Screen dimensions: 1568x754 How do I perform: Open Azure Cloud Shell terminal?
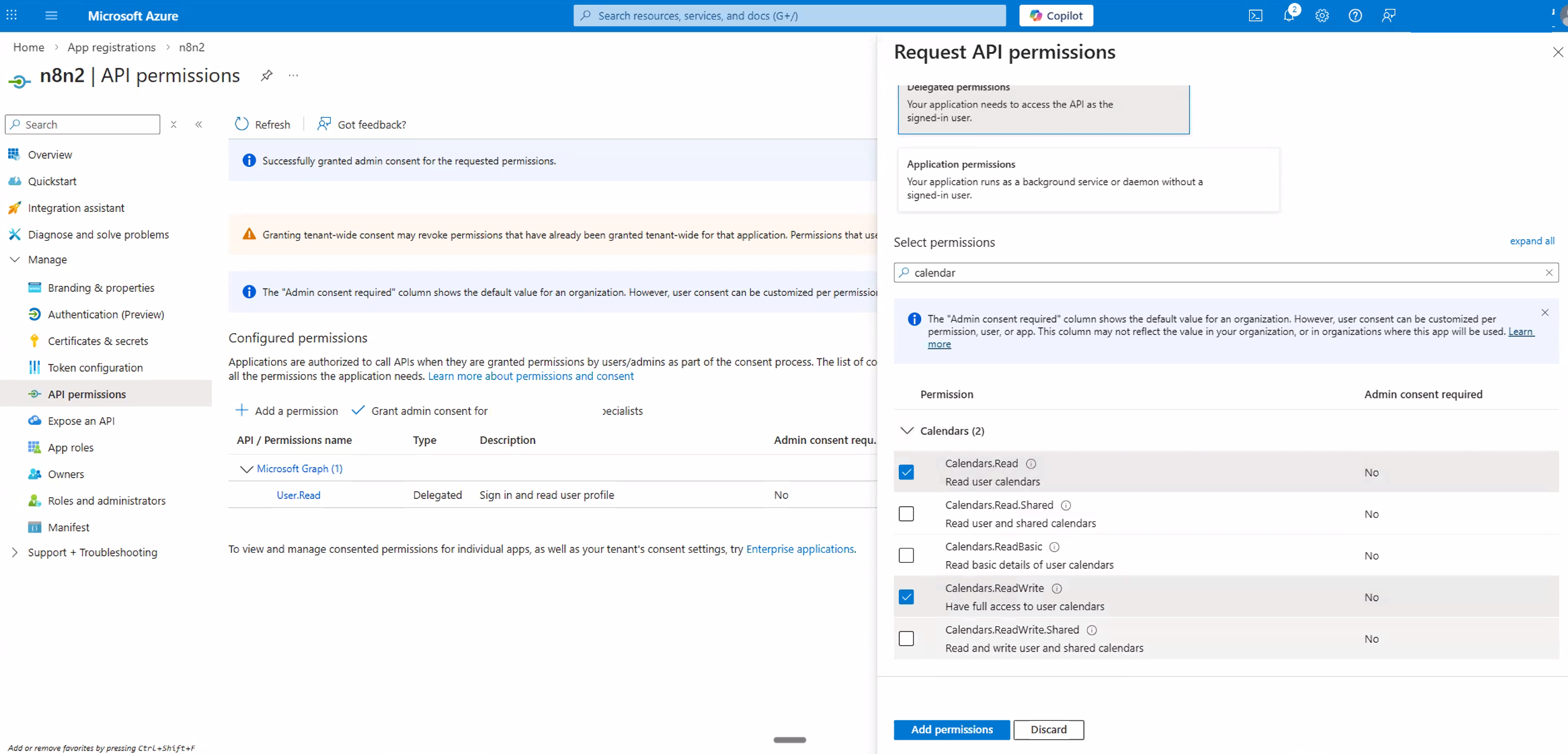tap(1256, 15)
